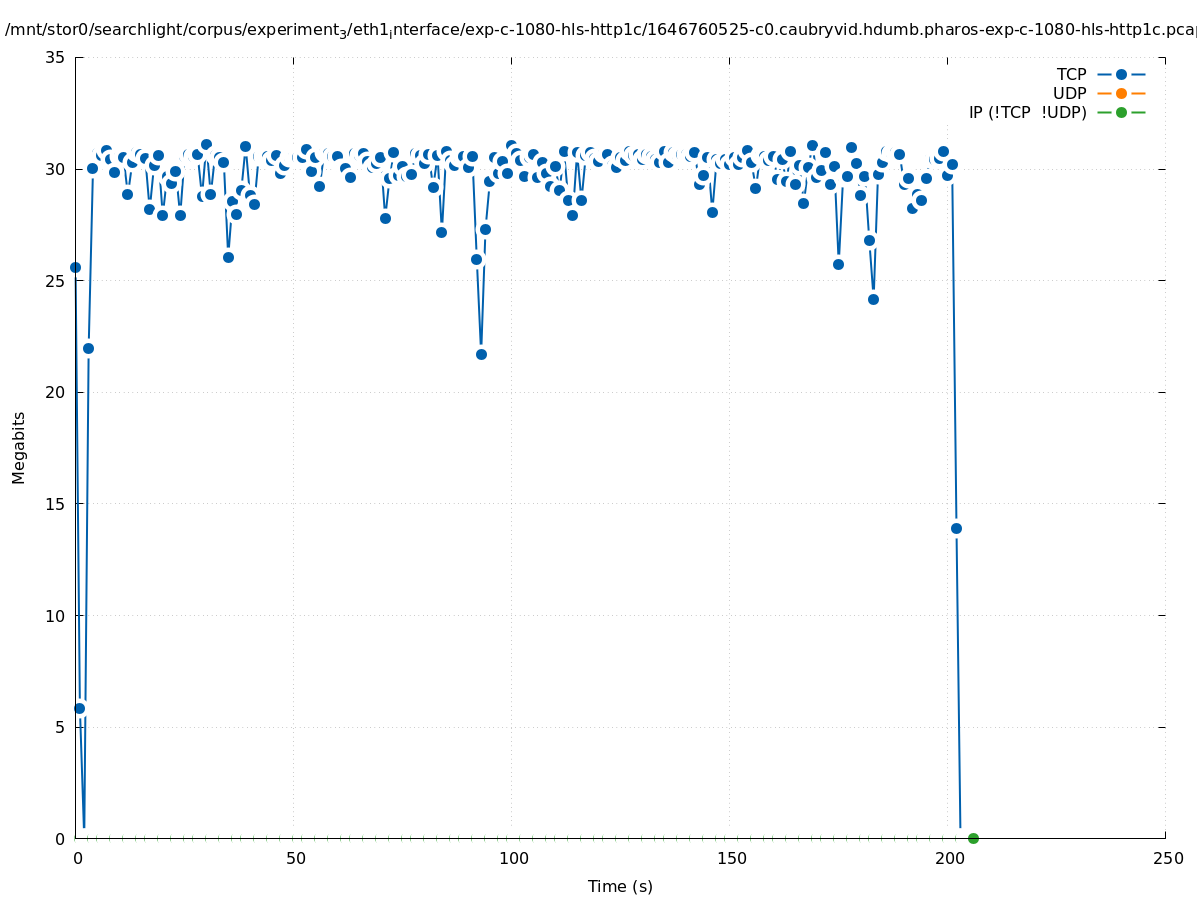This screenshot has height=900, width=1197.
Task: Click the 15 tick label on the y-axis
Action: click(56, 504)
